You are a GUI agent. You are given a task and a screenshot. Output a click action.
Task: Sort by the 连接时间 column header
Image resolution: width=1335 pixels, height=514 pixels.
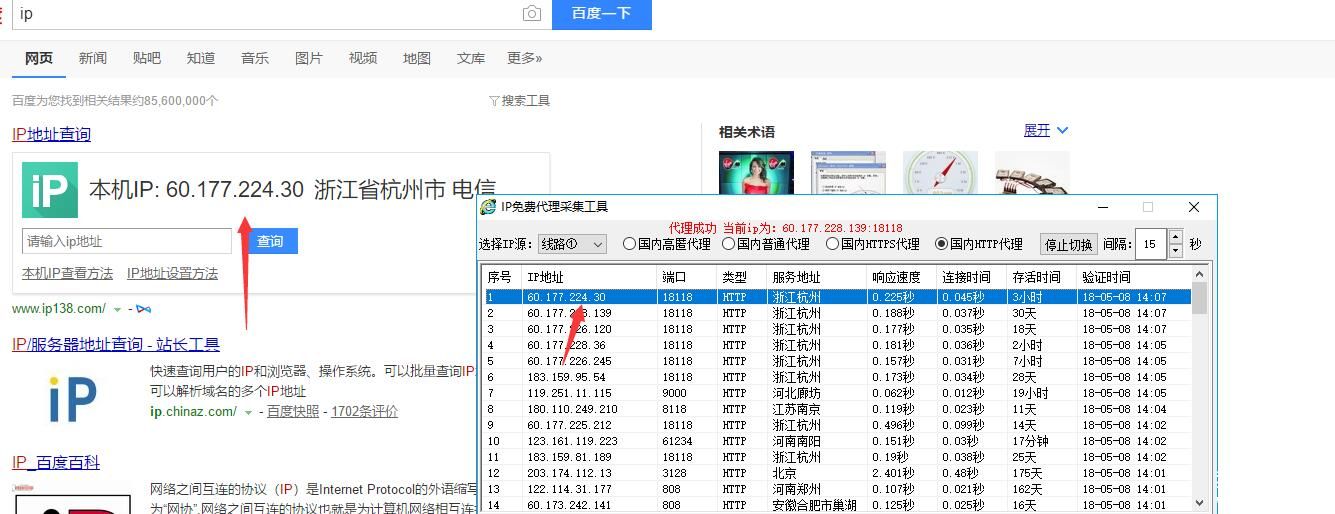(x=971, y=277)
